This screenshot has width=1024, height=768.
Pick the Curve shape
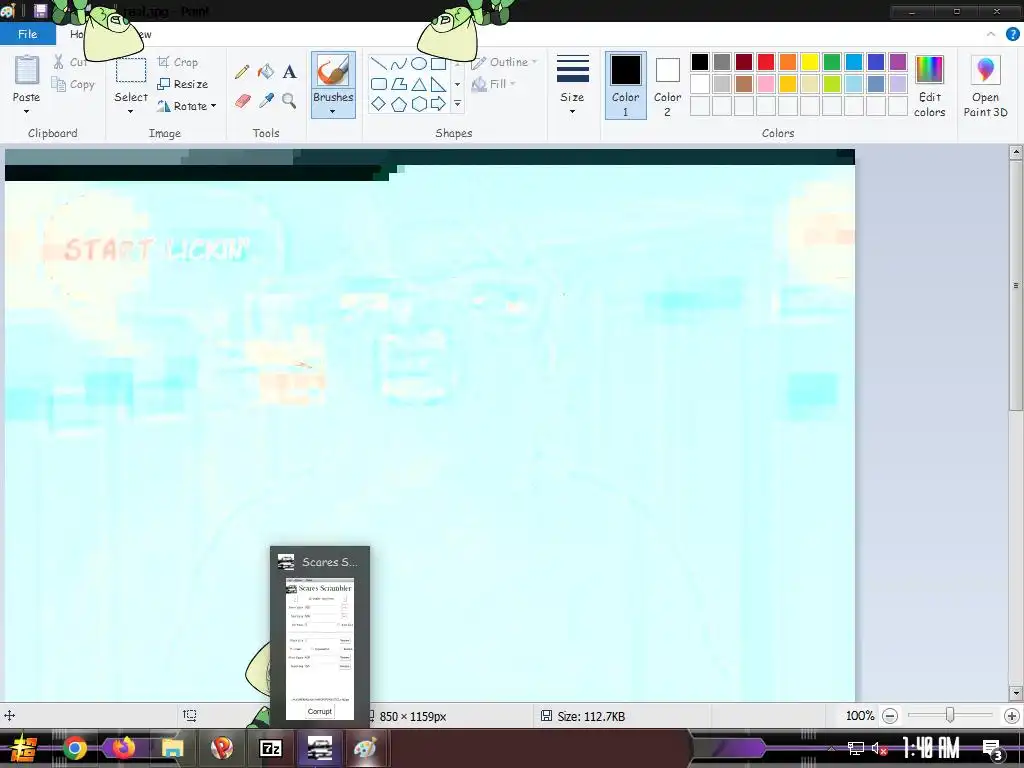398,63
